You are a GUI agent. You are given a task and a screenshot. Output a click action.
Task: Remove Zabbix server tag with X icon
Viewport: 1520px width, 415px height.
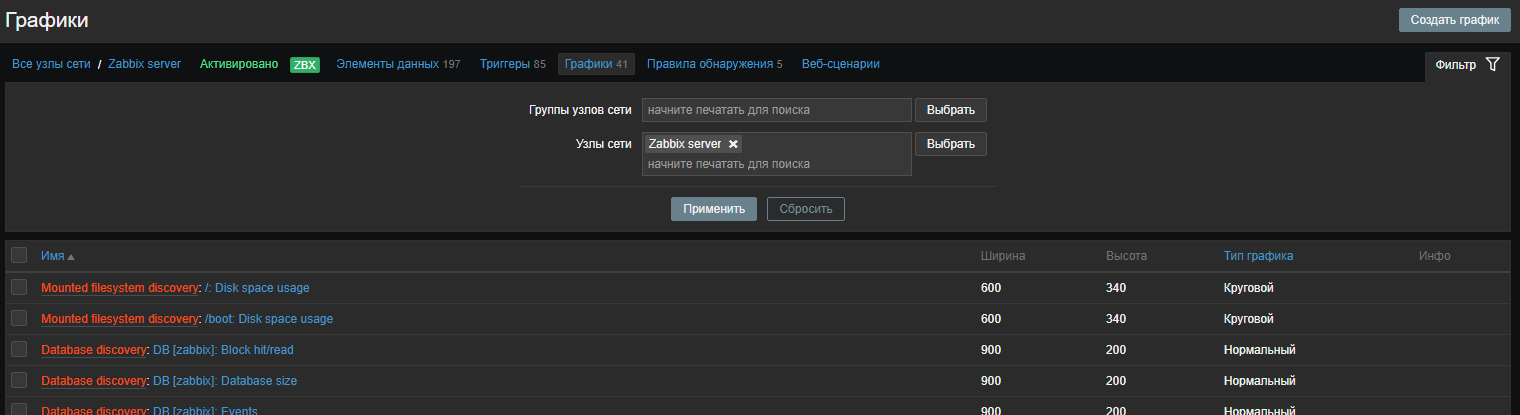point(733,144)
